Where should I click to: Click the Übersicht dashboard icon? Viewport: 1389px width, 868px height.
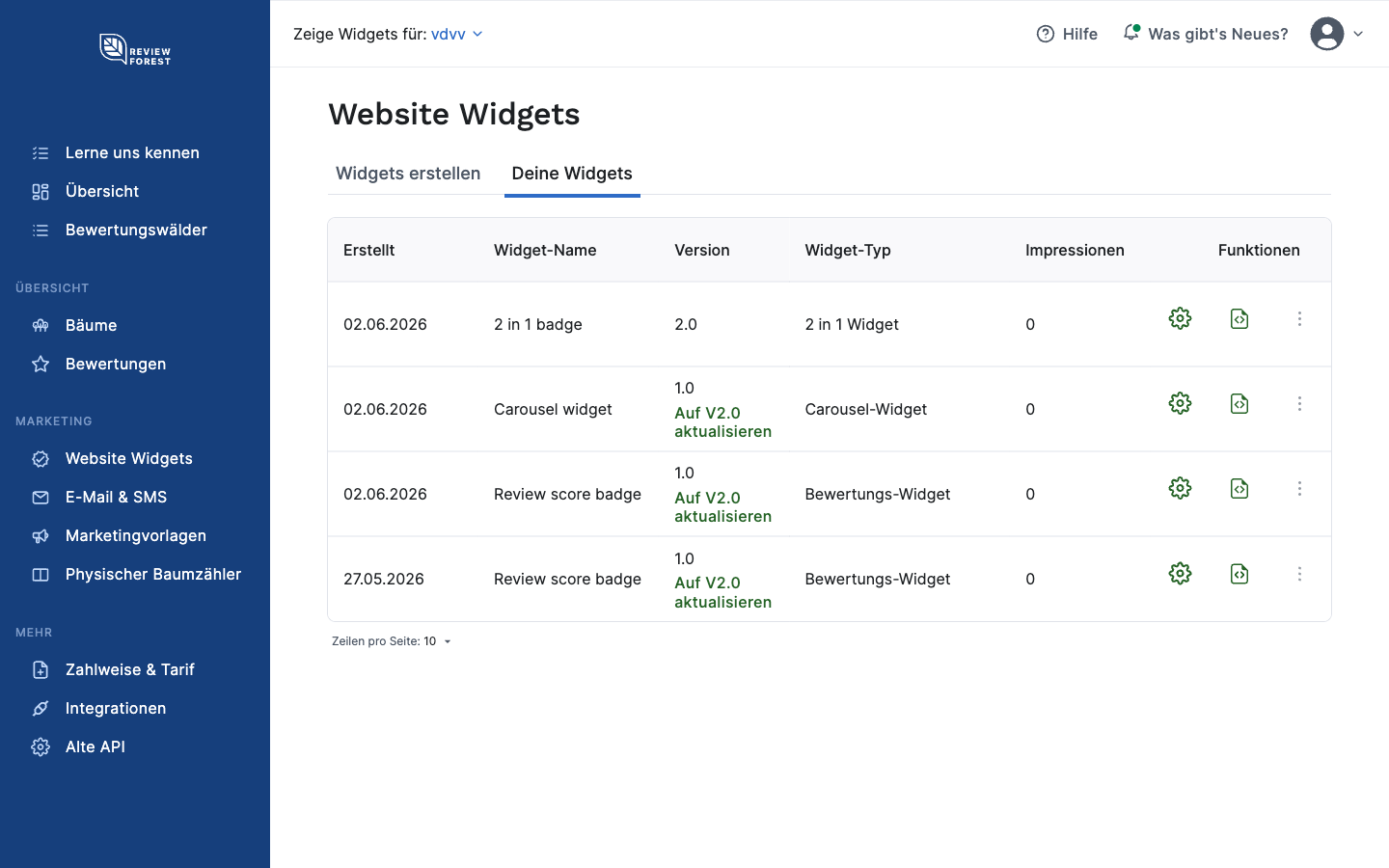41,192
